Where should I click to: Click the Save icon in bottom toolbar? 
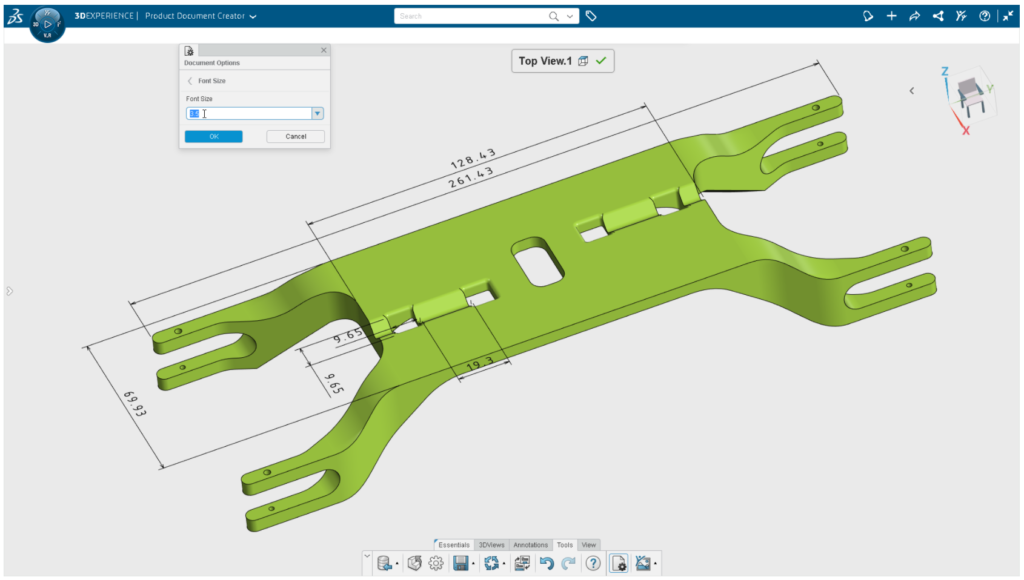tap(461, 563)
